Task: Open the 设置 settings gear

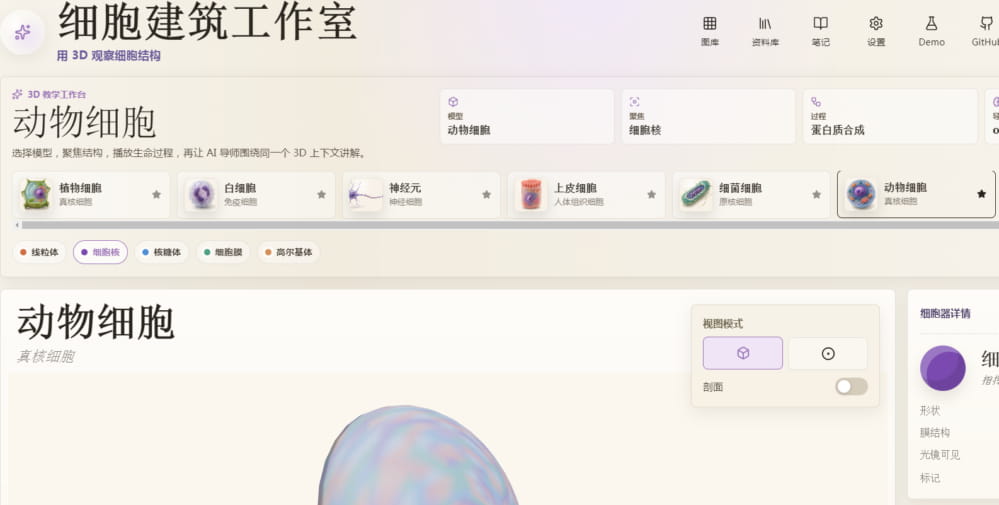Action: [x=876, y=31]
